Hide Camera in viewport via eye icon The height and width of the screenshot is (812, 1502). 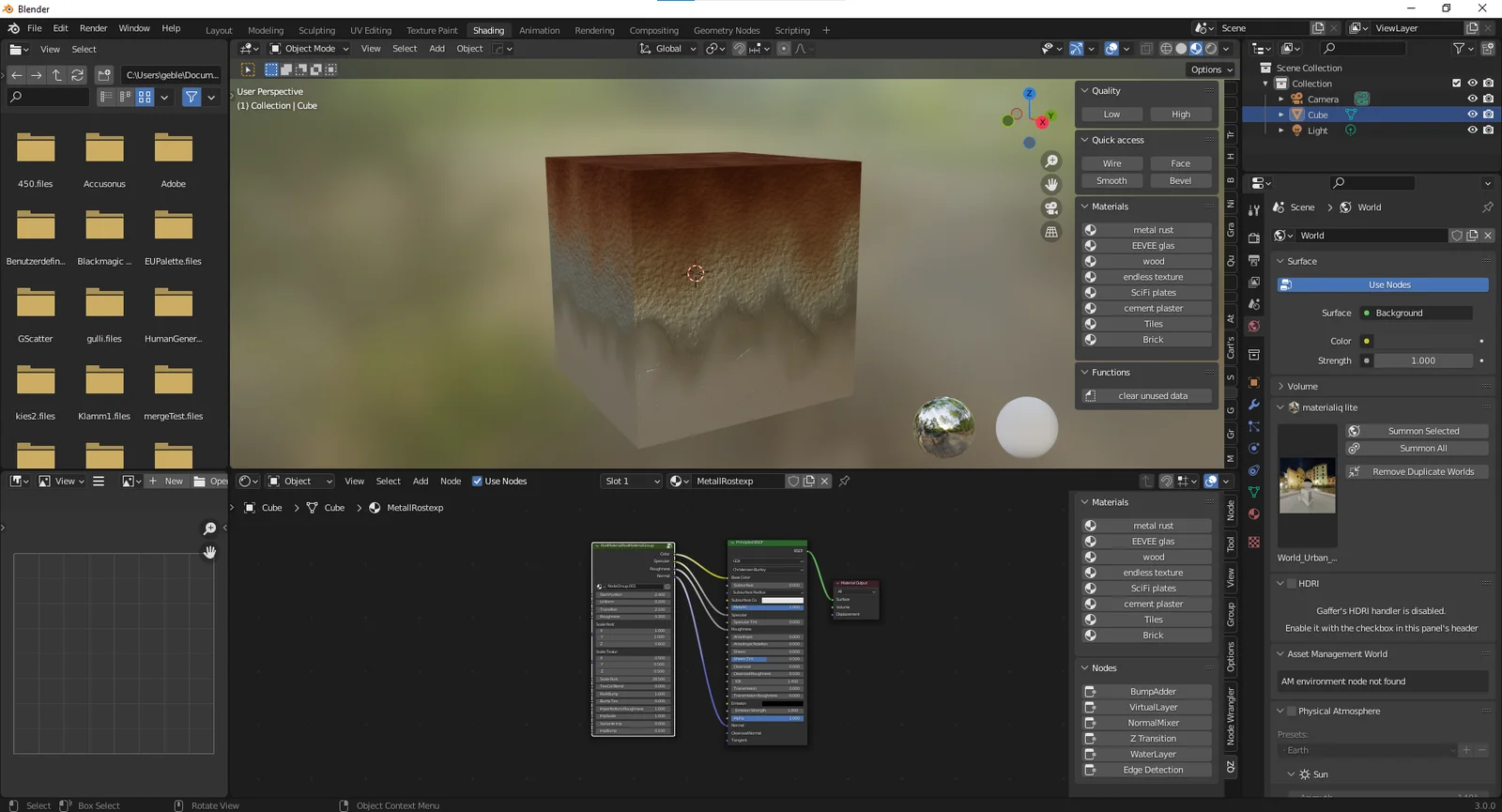point(1472,99)
